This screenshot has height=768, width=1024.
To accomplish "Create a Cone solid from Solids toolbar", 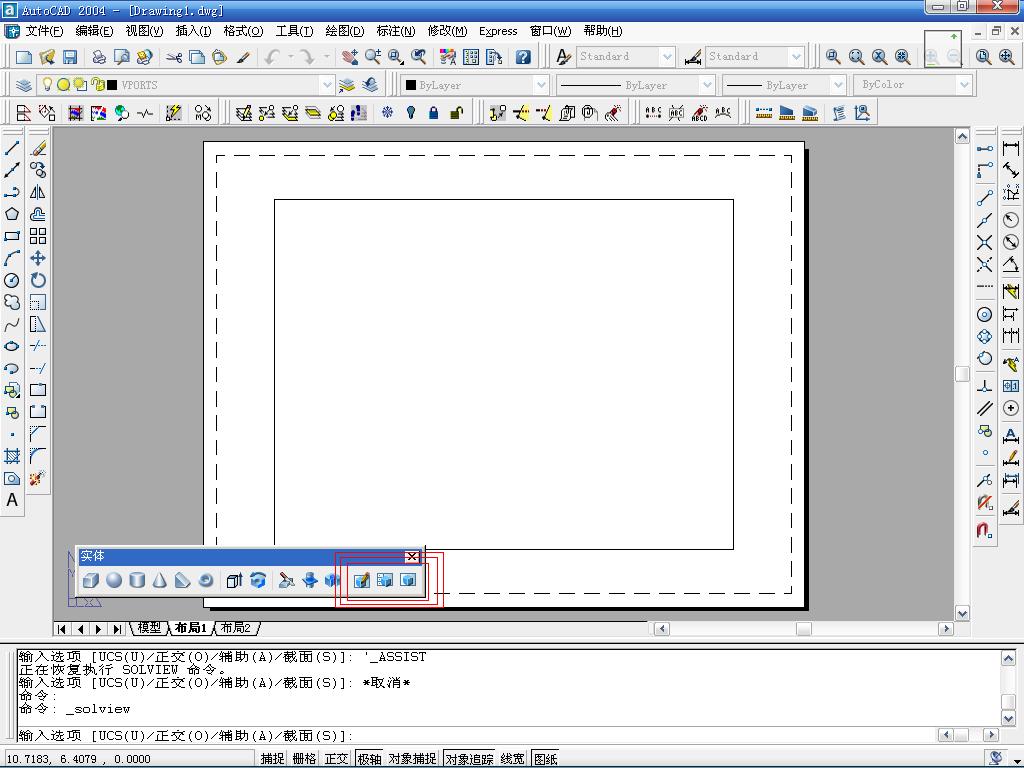I will click(159, 580).
